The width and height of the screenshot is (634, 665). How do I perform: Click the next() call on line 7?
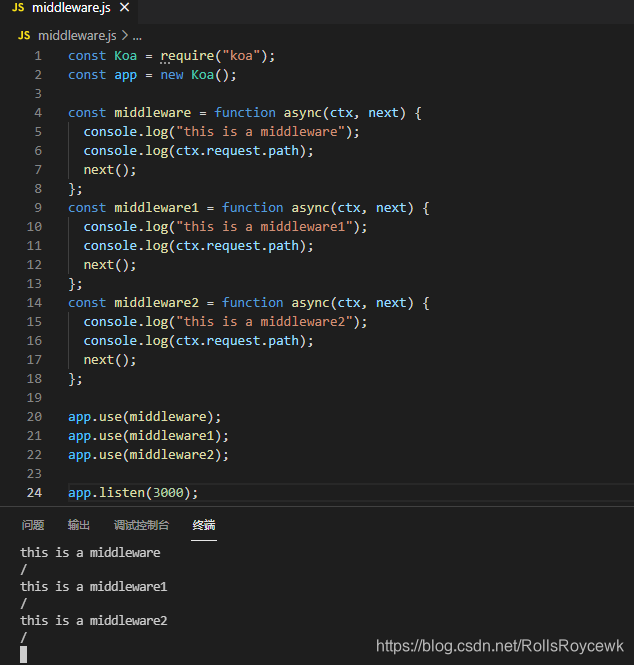[x=106, y=170]
